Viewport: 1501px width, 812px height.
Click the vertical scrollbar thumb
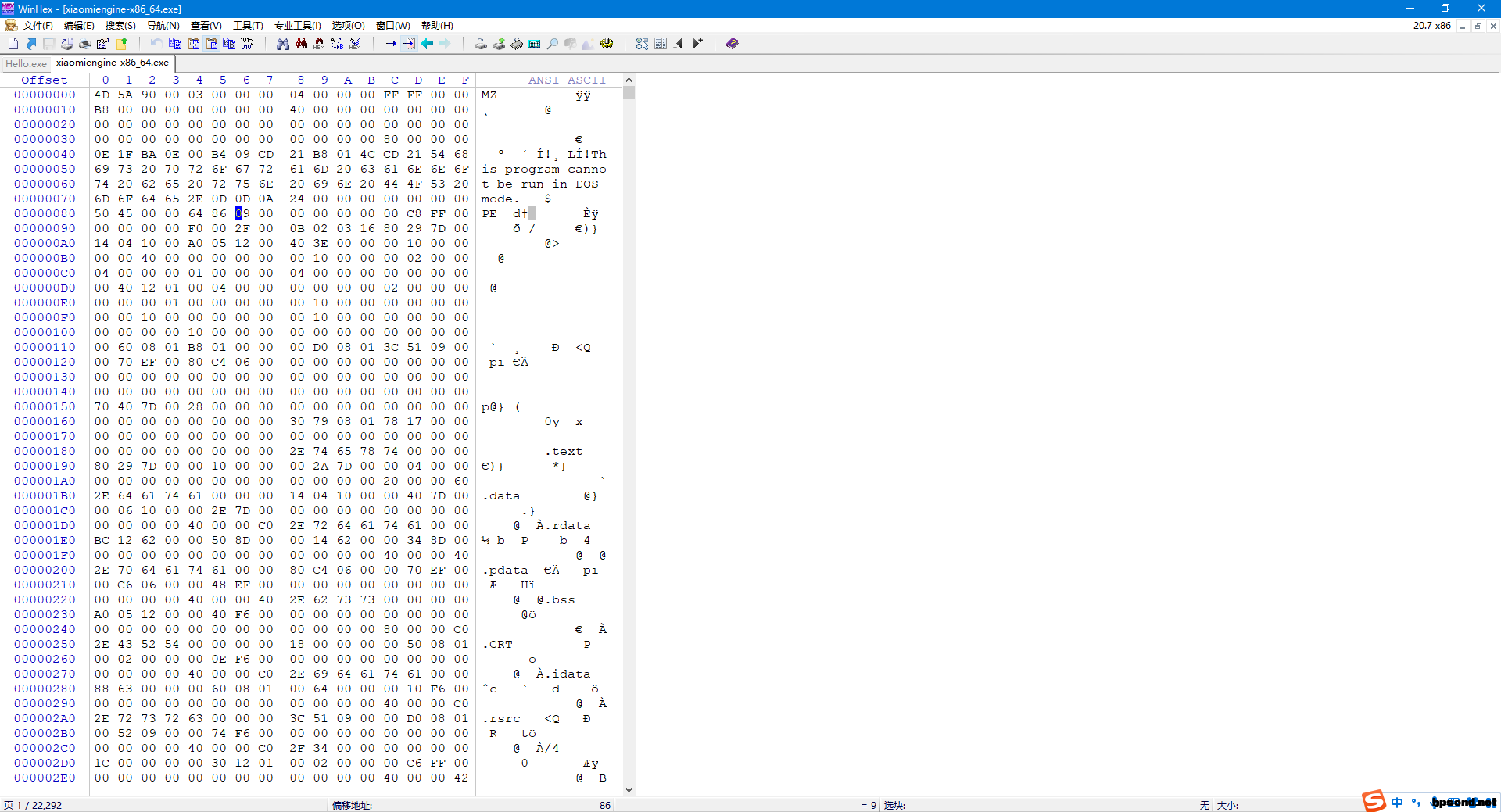(629, 93)
